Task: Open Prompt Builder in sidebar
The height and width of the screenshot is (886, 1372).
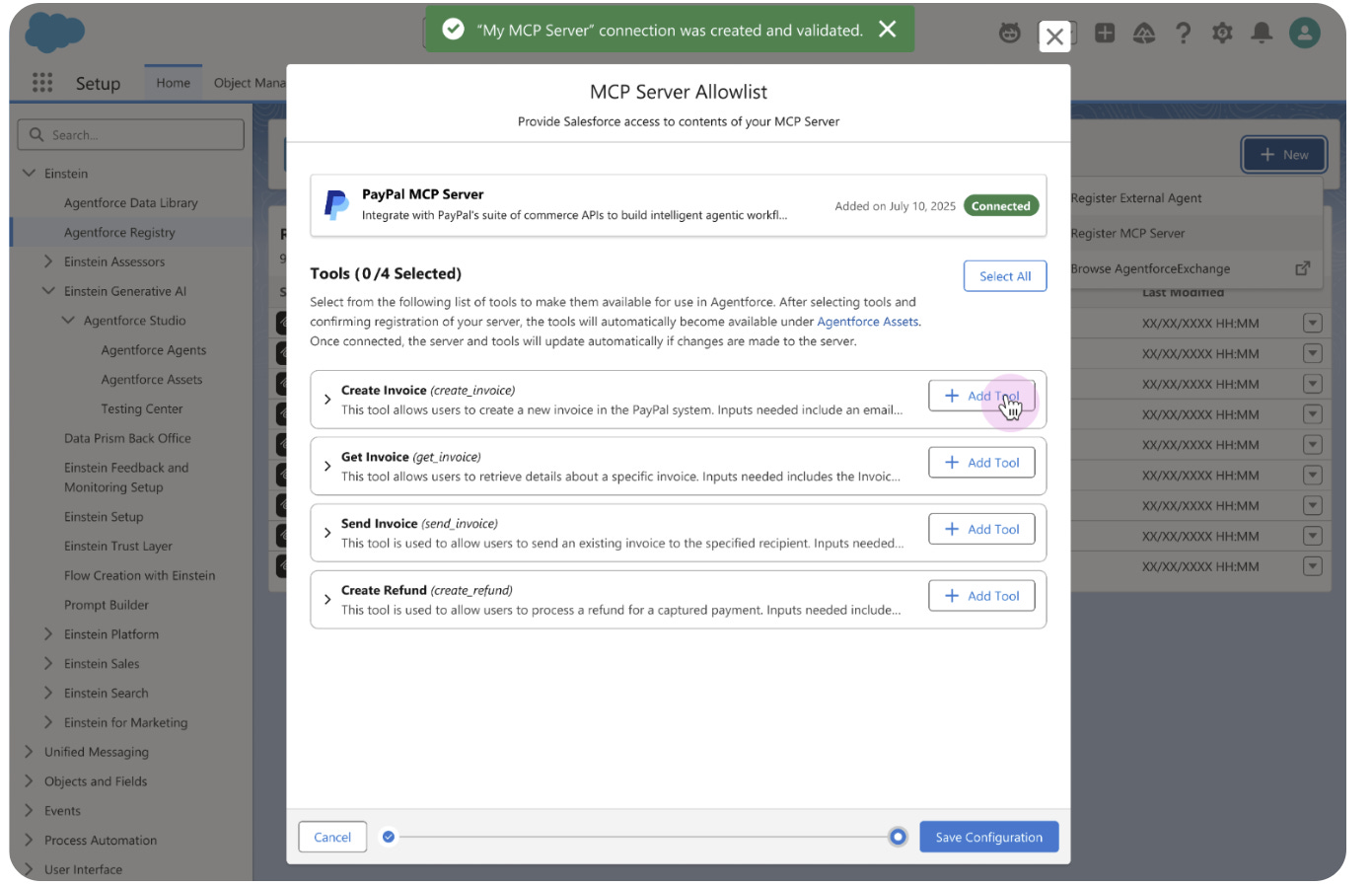Action: point(107,605)
